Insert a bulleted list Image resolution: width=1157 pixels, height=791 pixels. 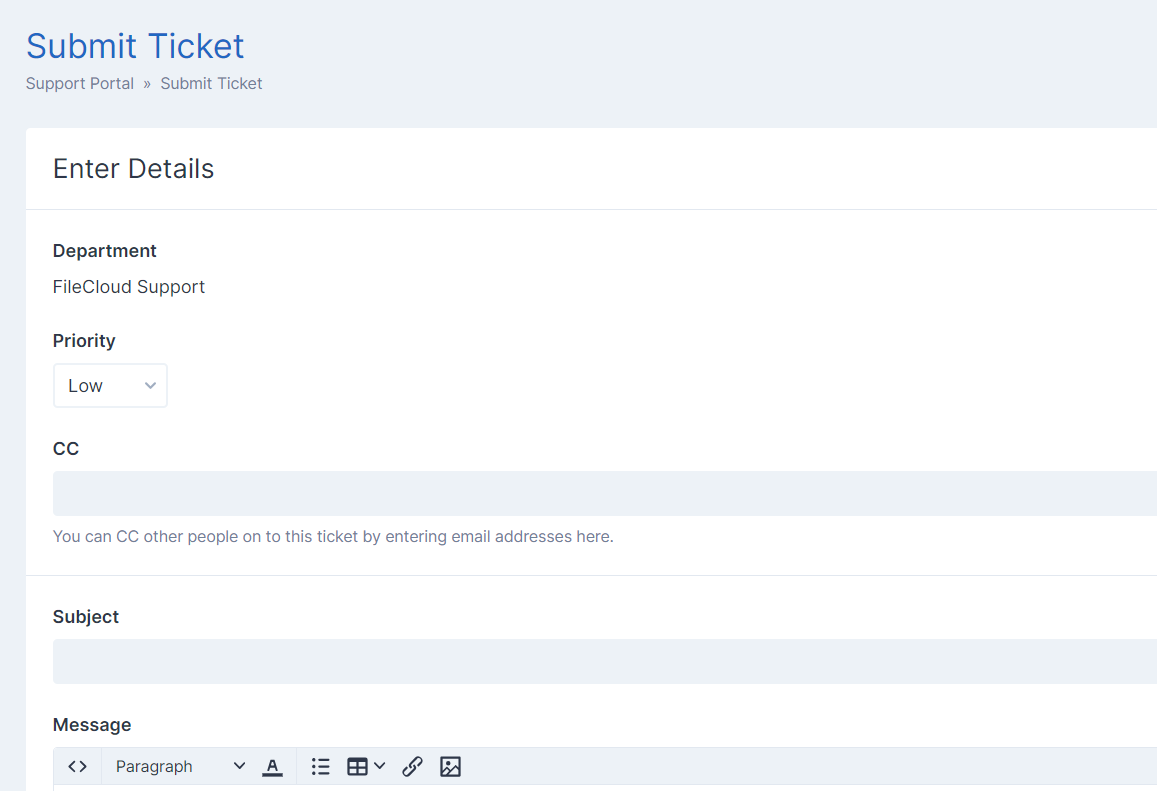coord(320,767)
